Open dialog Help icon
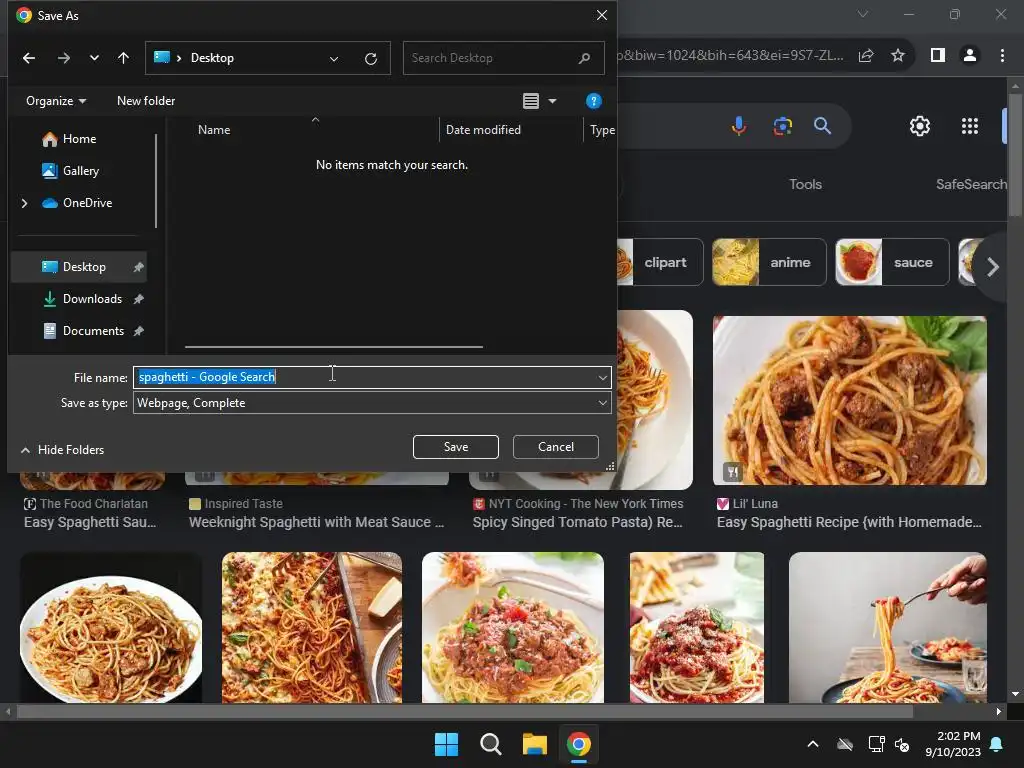1024x768 pixels. tap(593, 101)
